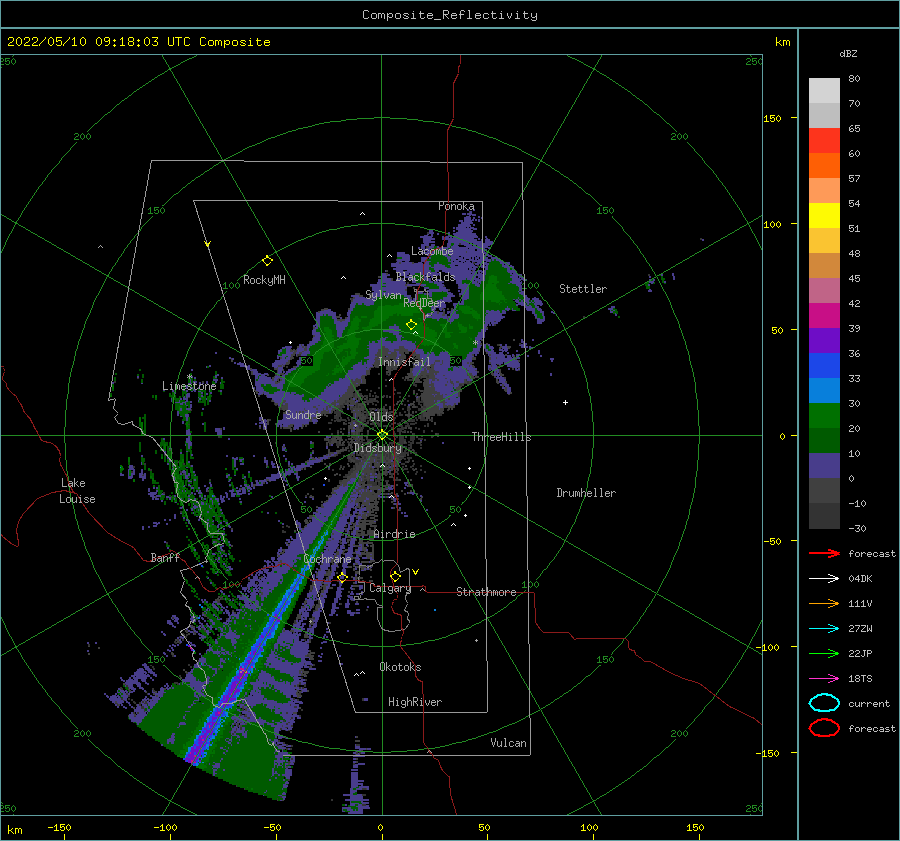Click the Strathmore map label

[x=486, y=592]
